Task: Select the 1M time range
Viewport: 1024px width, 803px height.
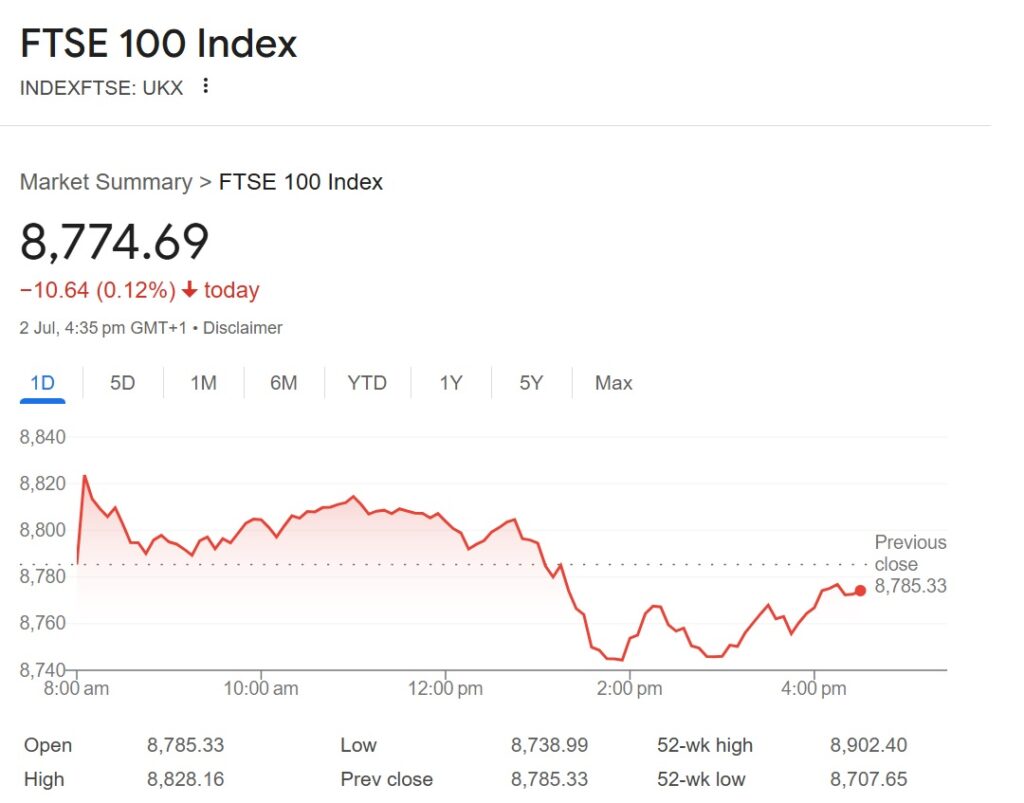Action: [203, 383]
